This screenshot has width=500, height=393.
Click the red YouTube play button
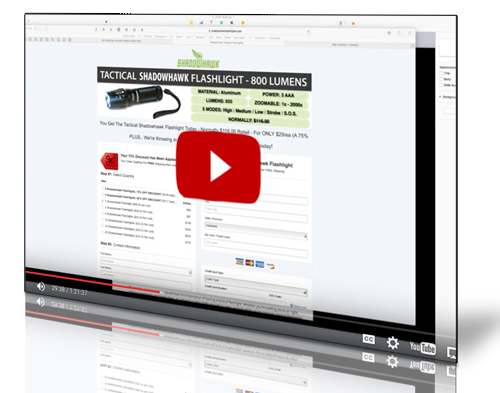tap(218, 167)
